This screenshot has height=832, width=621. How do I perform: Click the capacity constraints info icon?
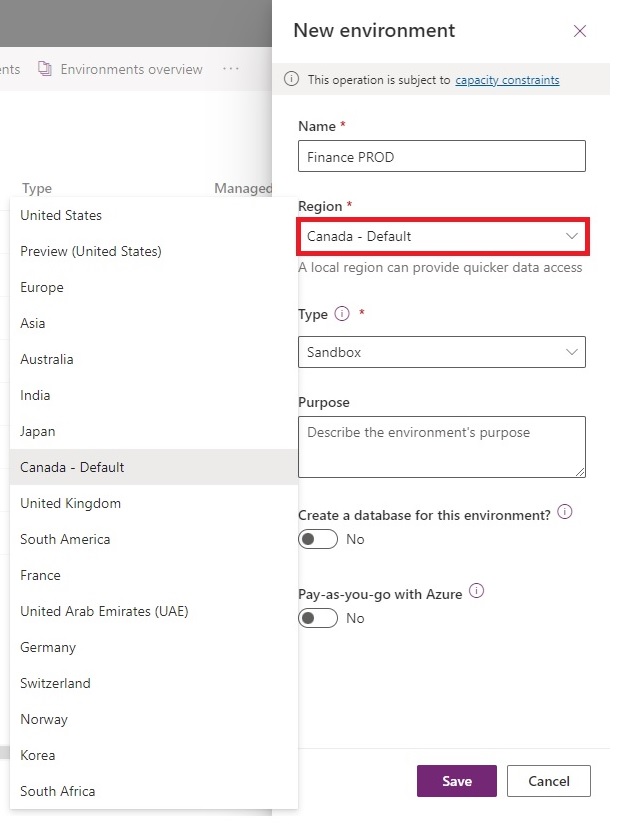click(292, 80)
